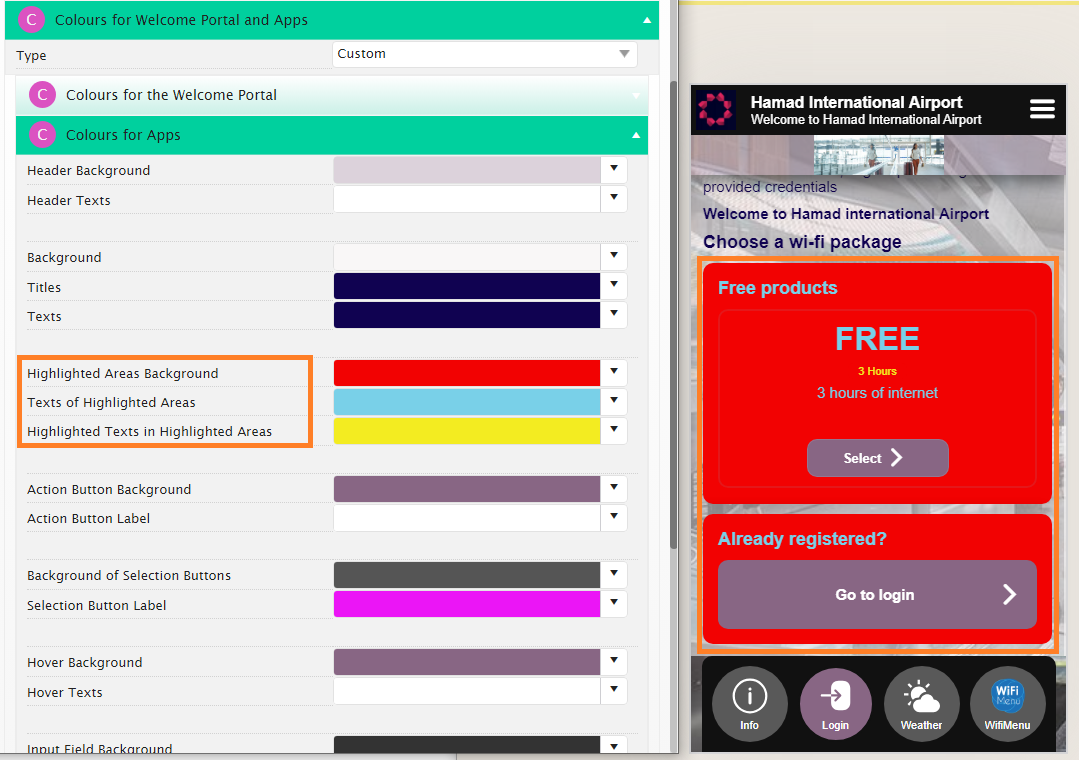Open the Header Texts colour dropdown arrow
The image size is (1079, 760).
point(614,199)
